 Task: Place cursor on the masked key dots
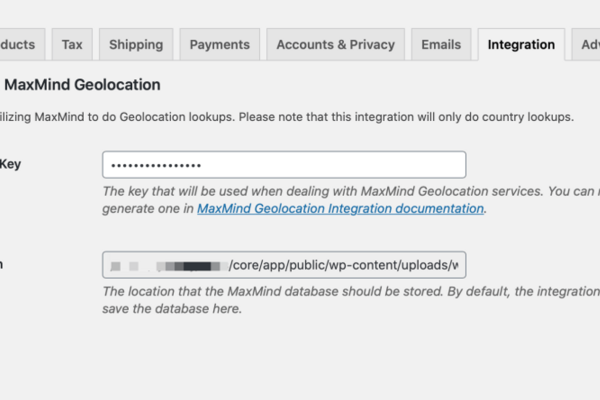(x=156, y=165)
